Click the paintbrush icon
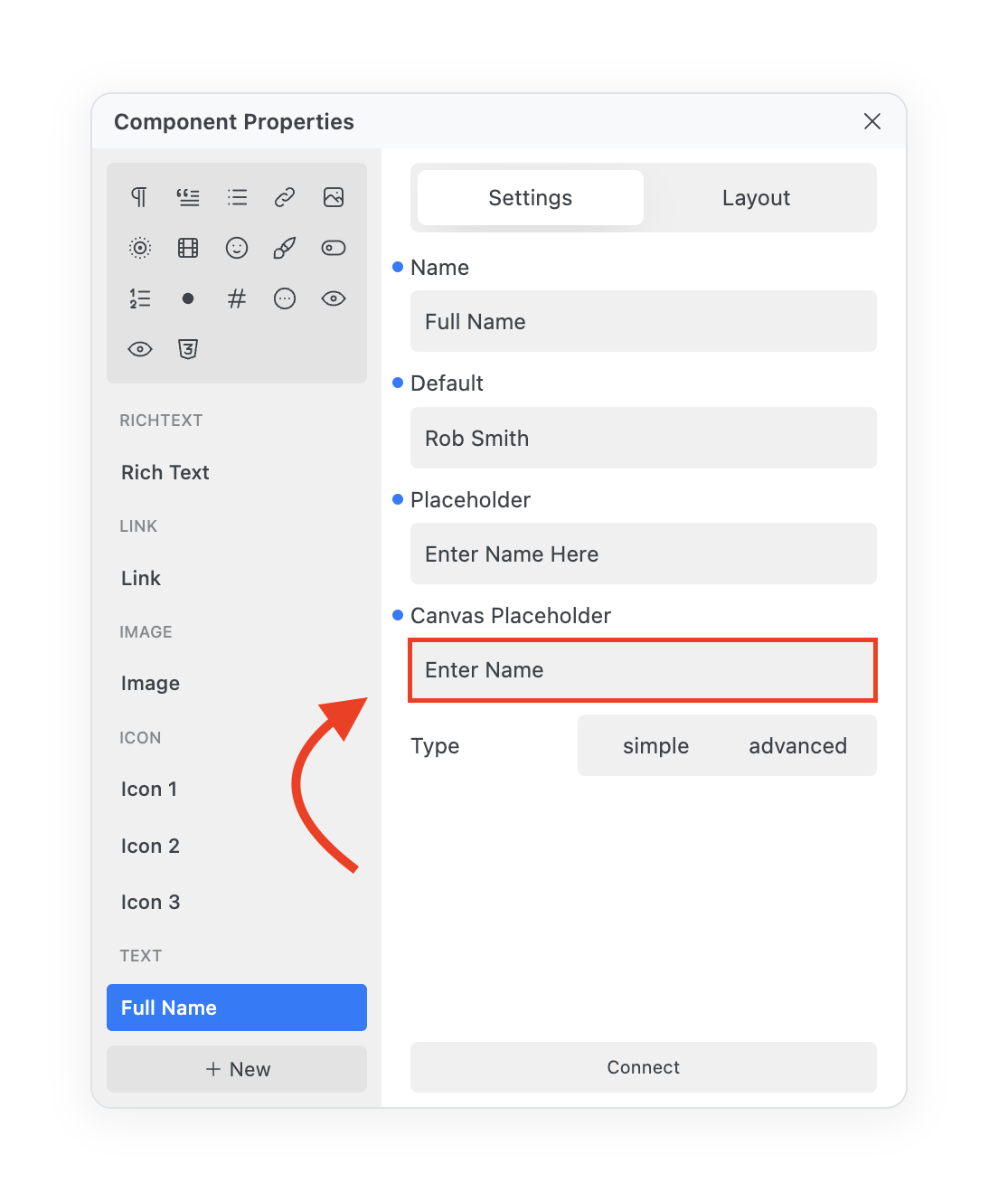The width and height of the screenshot is (1008, 1202). (x=285, y=248)
